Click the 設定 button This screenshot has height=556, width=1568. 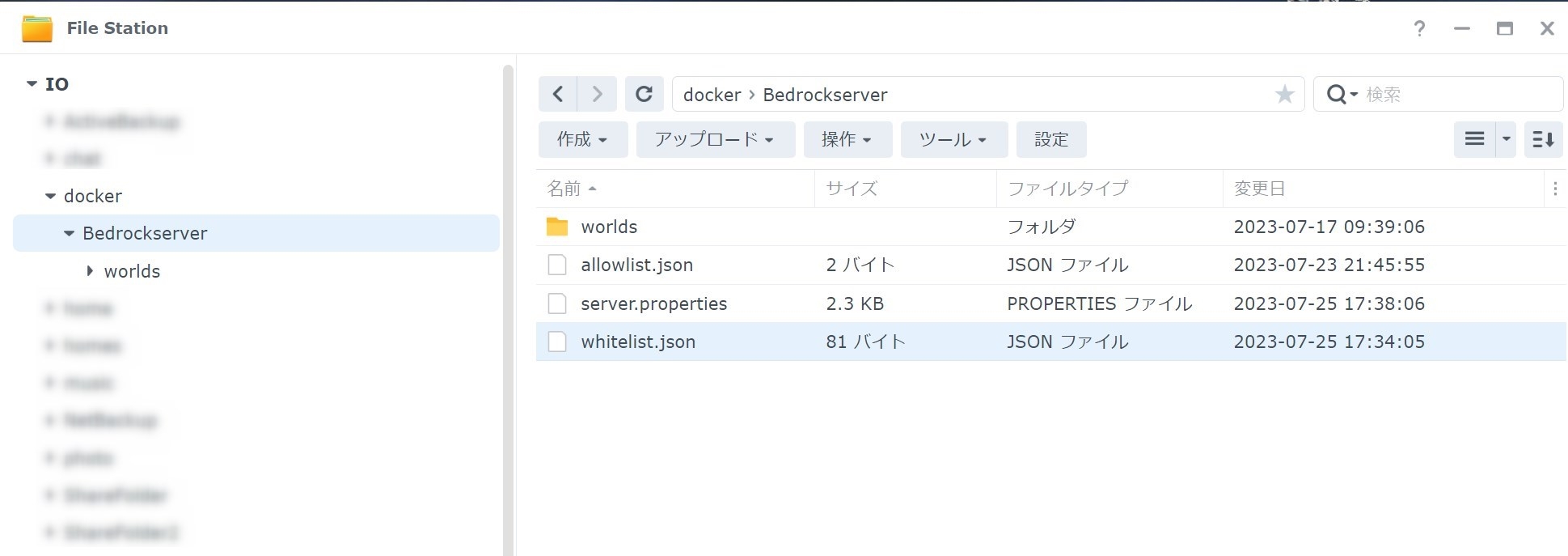(x=1050, y=140)
